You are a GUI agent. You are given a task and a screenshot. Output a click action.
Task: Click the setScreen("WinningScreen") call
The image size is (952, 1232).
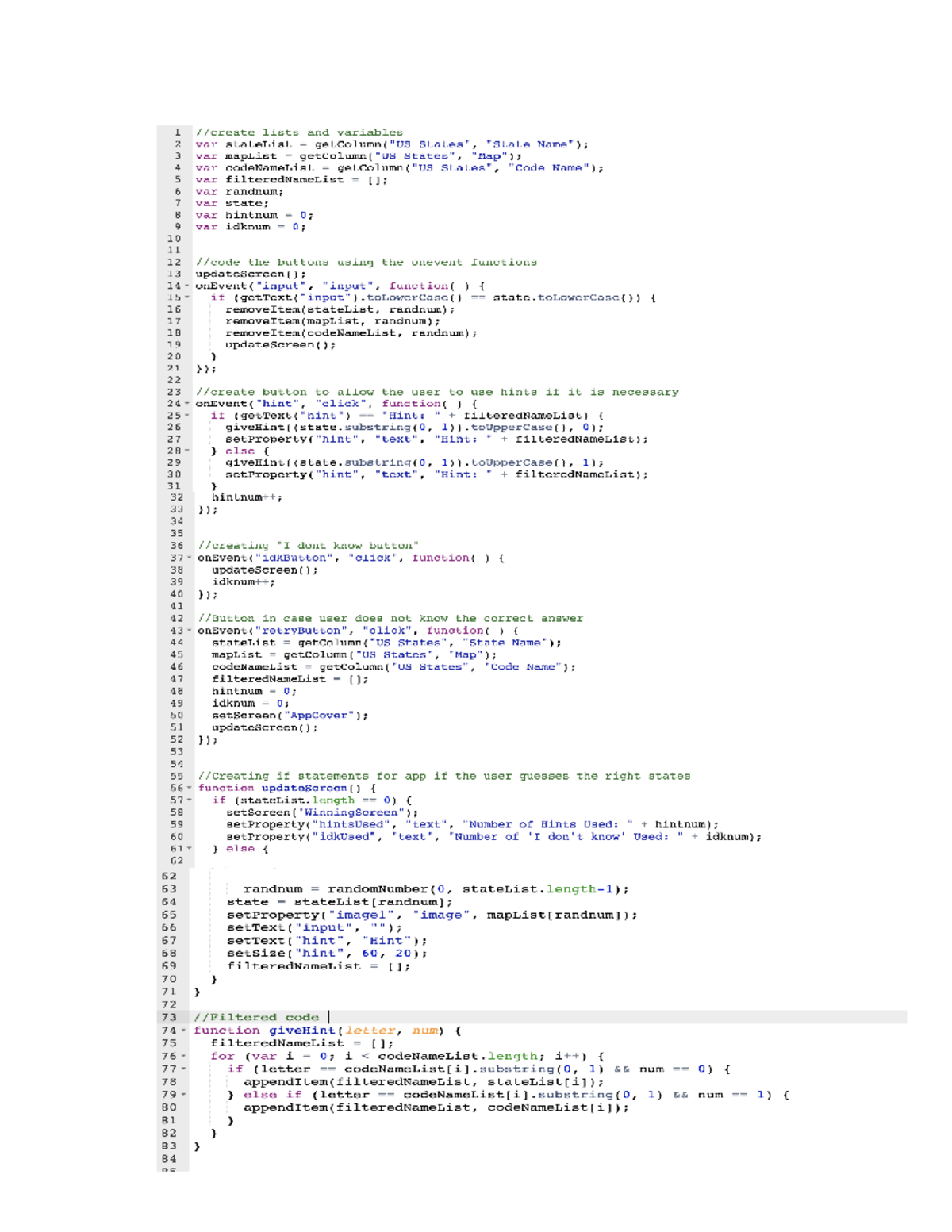tap(321, 812)
